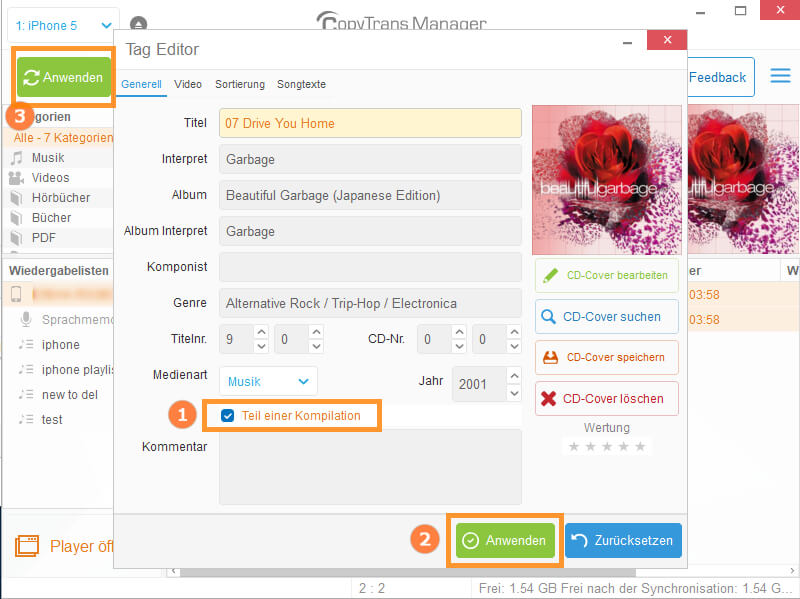Switch to the Video tab
Image resolution: width=800 pixels, height=599 pixels.
(x=188, y=84)
